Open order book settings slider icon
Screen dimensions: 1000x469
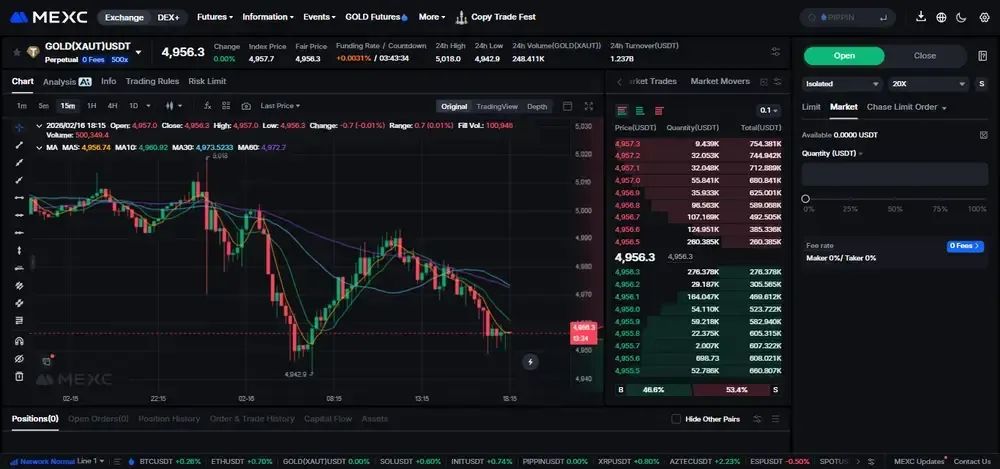777,82
